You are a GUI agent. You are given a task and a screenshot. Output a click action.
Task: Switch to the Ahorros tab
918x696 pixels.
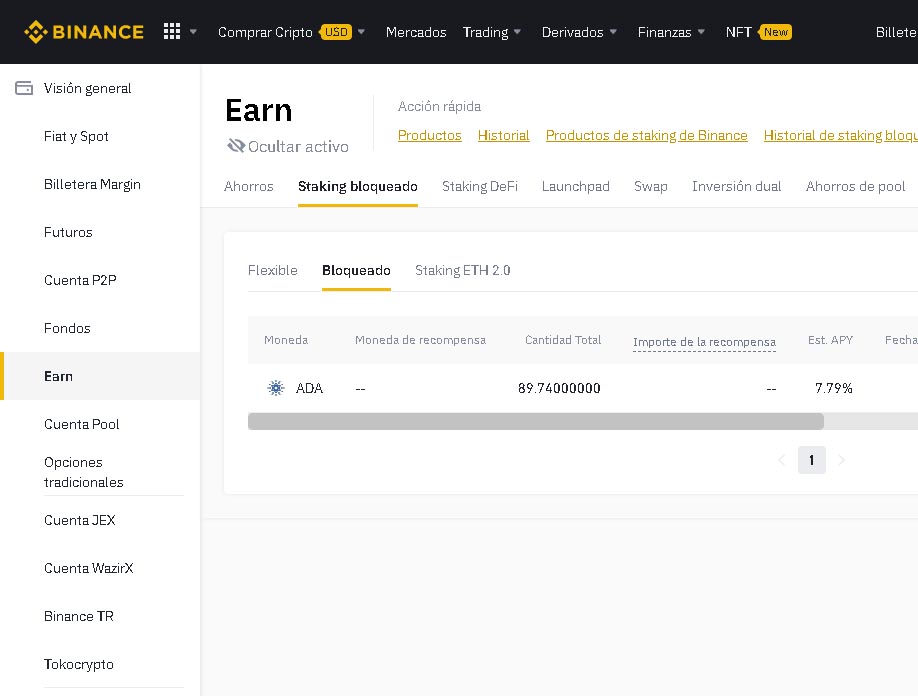[249, 186]
